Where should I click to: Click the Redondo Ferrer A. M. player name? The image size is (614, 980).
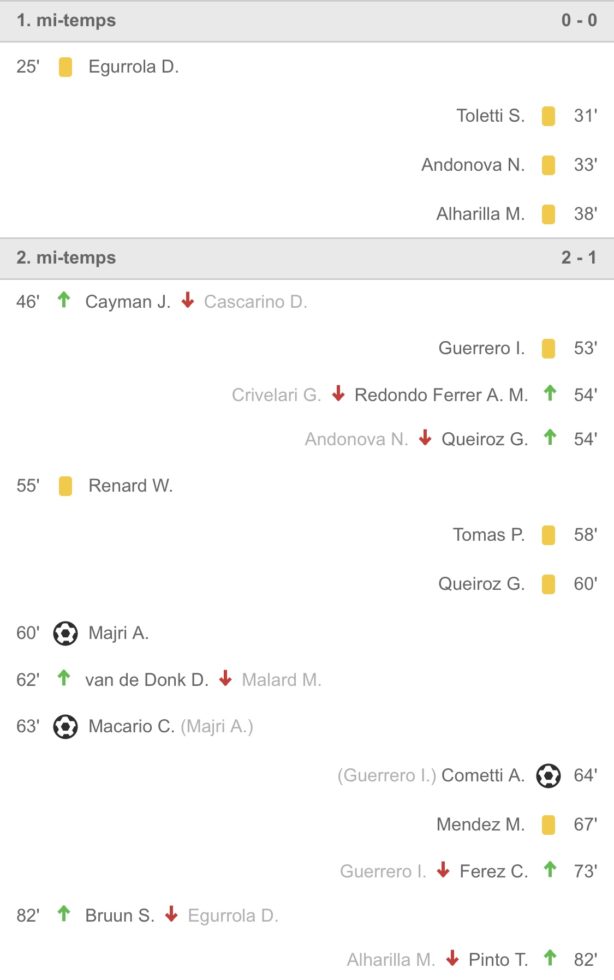pos(441,395)
